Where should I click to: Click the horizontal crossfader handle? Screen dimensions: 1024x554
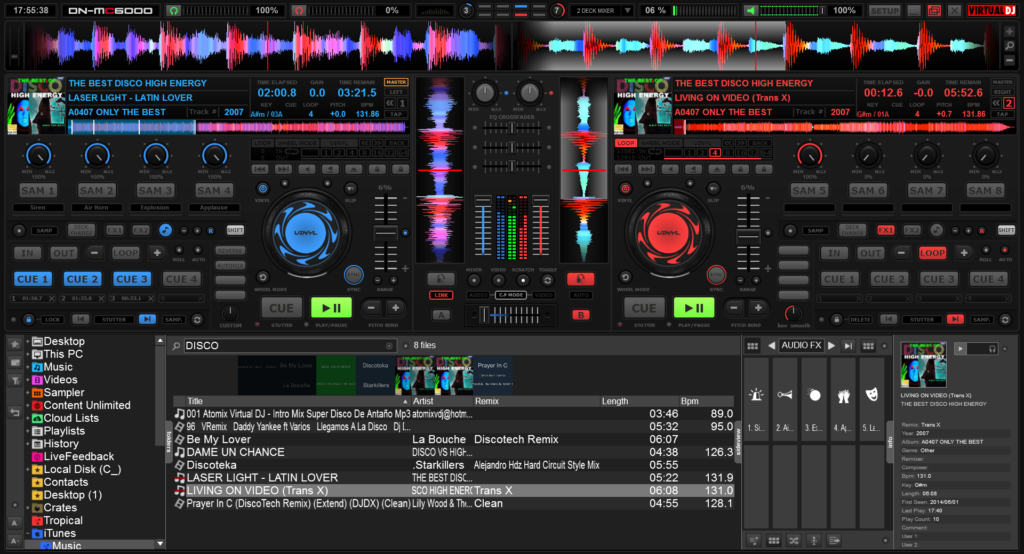pyautogui.click(x=484, y=316)
